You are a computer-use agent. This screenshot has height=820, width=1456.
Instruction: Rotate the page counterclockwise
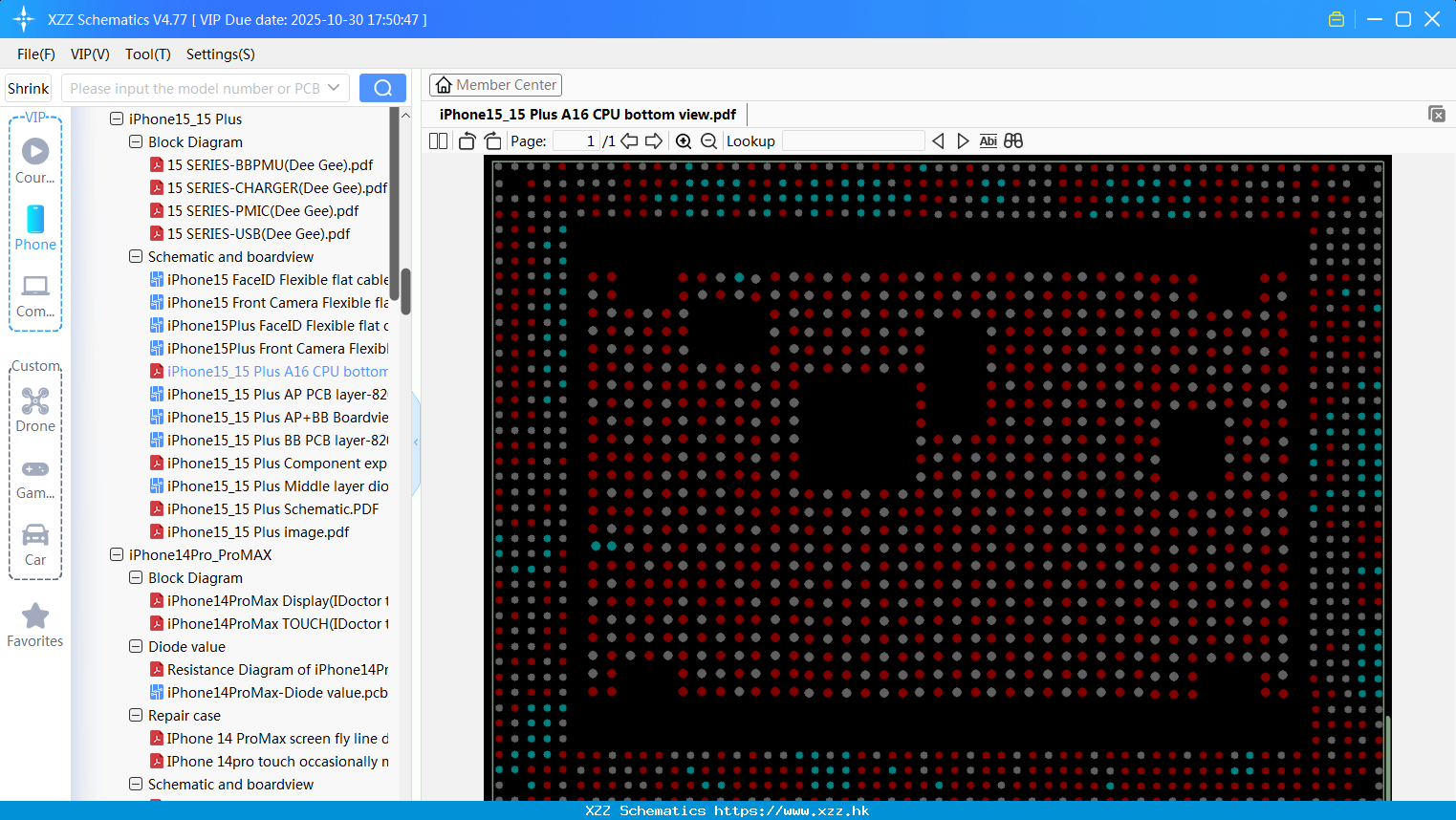tap(467, 140)
